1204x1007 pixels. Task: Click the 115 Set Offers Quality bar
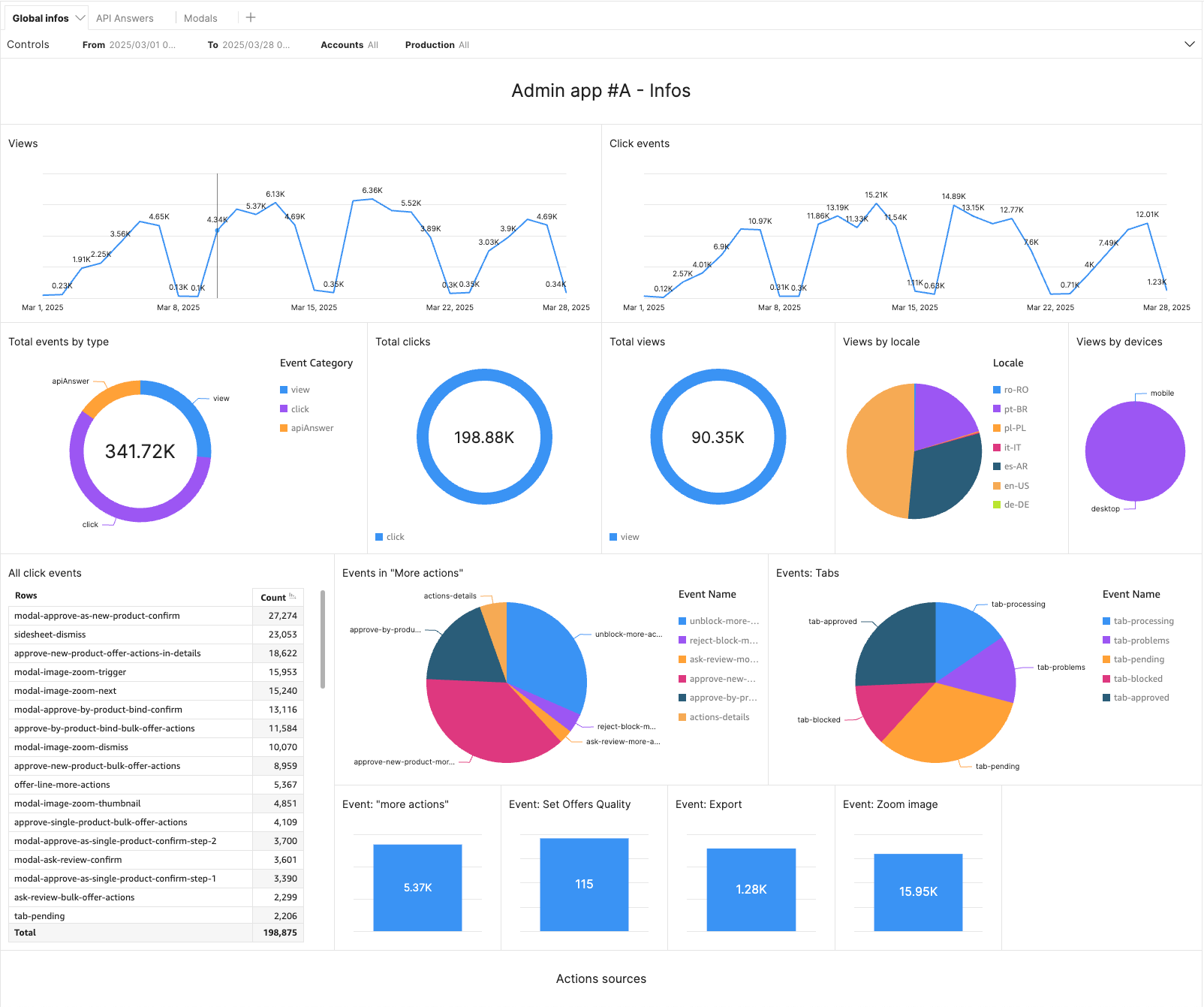584,885
